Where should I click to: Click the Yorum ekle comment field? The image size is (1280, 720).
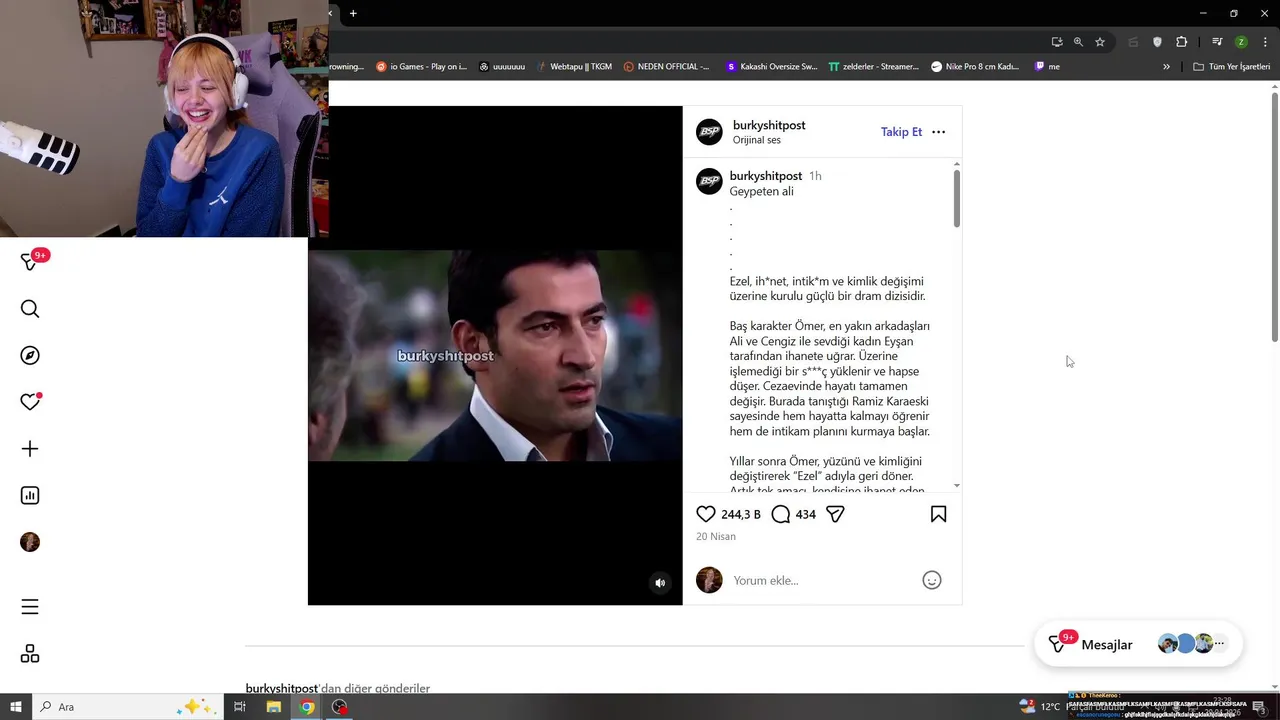(x=823, y=580)
